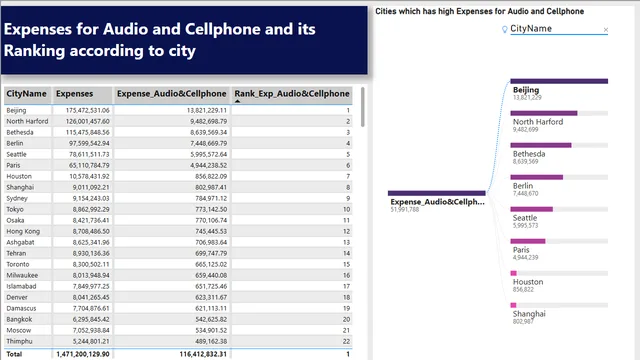The width and height of the screenshot is (640, 360).
Task: Select the Damascus row in the table
Action: point(178,309)
